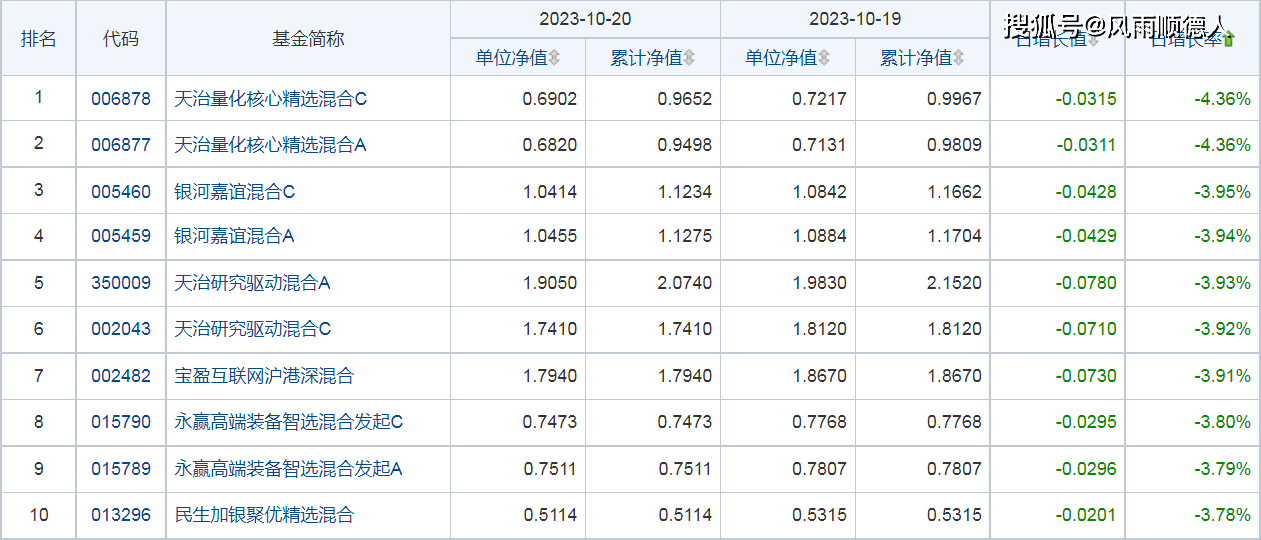The width and height of the screenshot is (1261, 540).
Task: Click the green 日增长率 sort arrow icon
Action: 1229,39
